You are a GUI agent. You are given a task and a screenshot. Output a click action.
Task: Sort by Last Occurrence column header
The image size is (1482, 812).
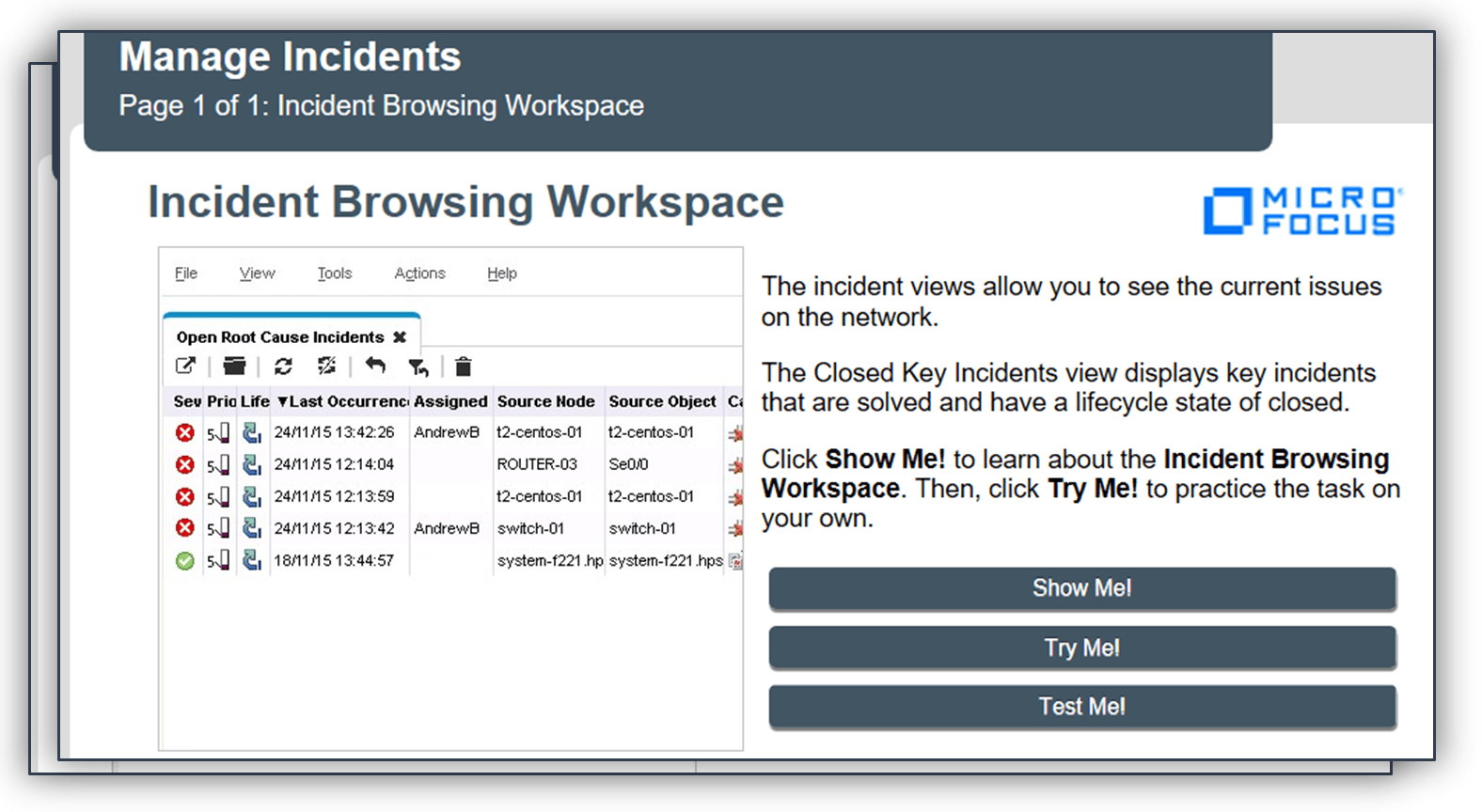342,401
